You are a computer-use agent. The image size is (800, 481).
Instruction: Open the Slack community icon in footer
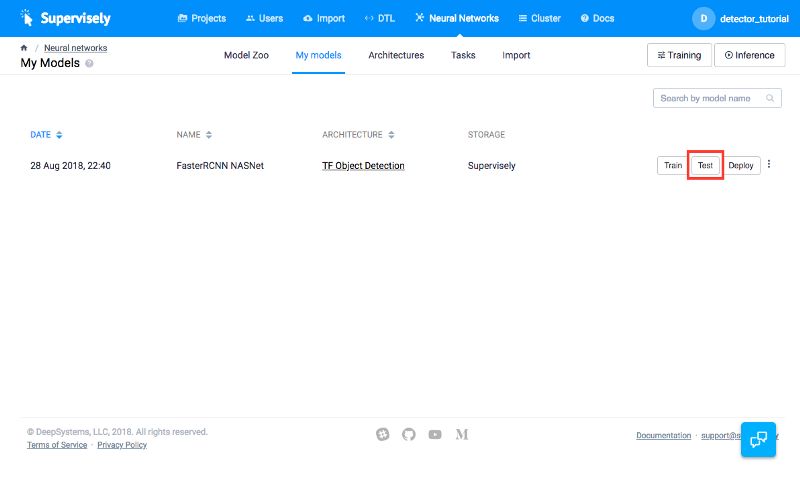pos(383,434)
